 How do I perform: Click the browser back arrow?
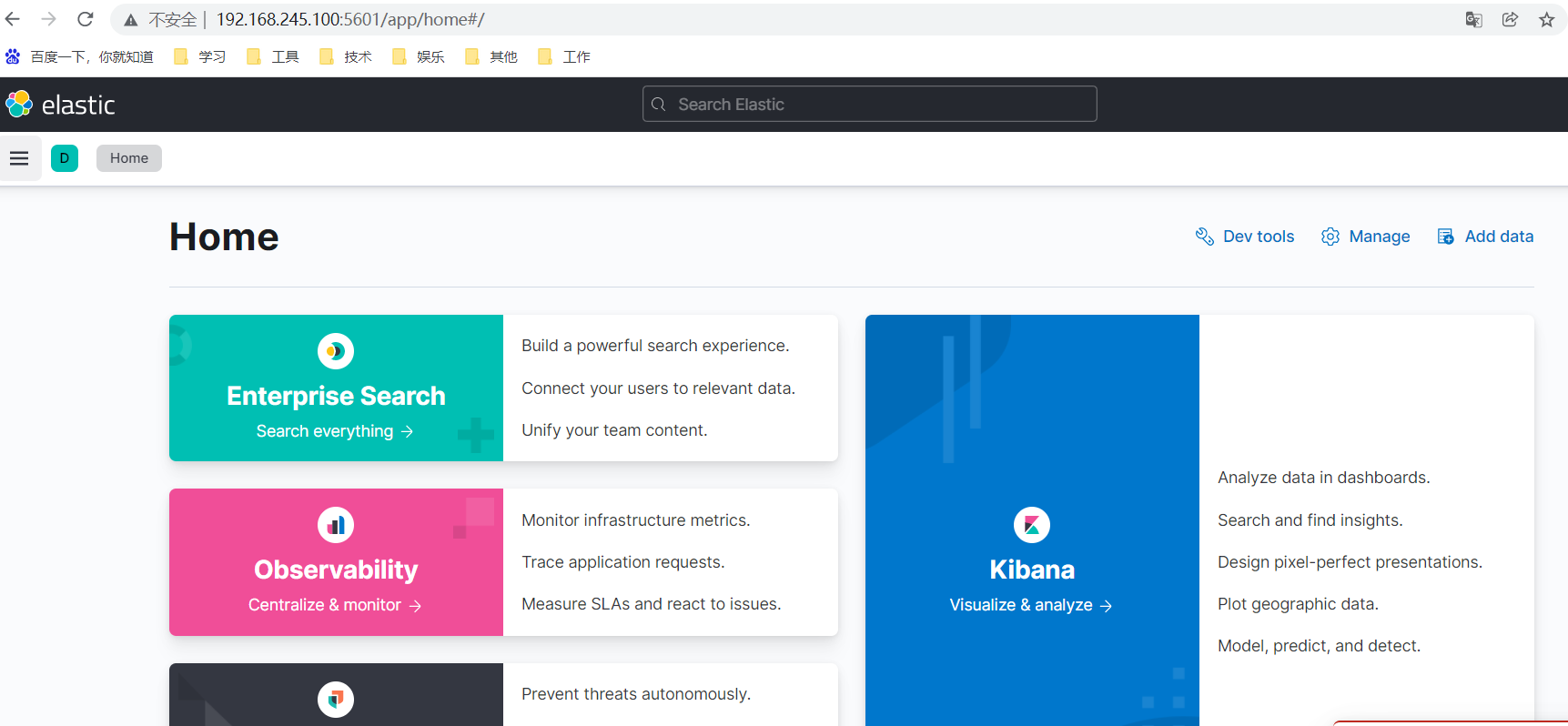(x=13, y=19)
